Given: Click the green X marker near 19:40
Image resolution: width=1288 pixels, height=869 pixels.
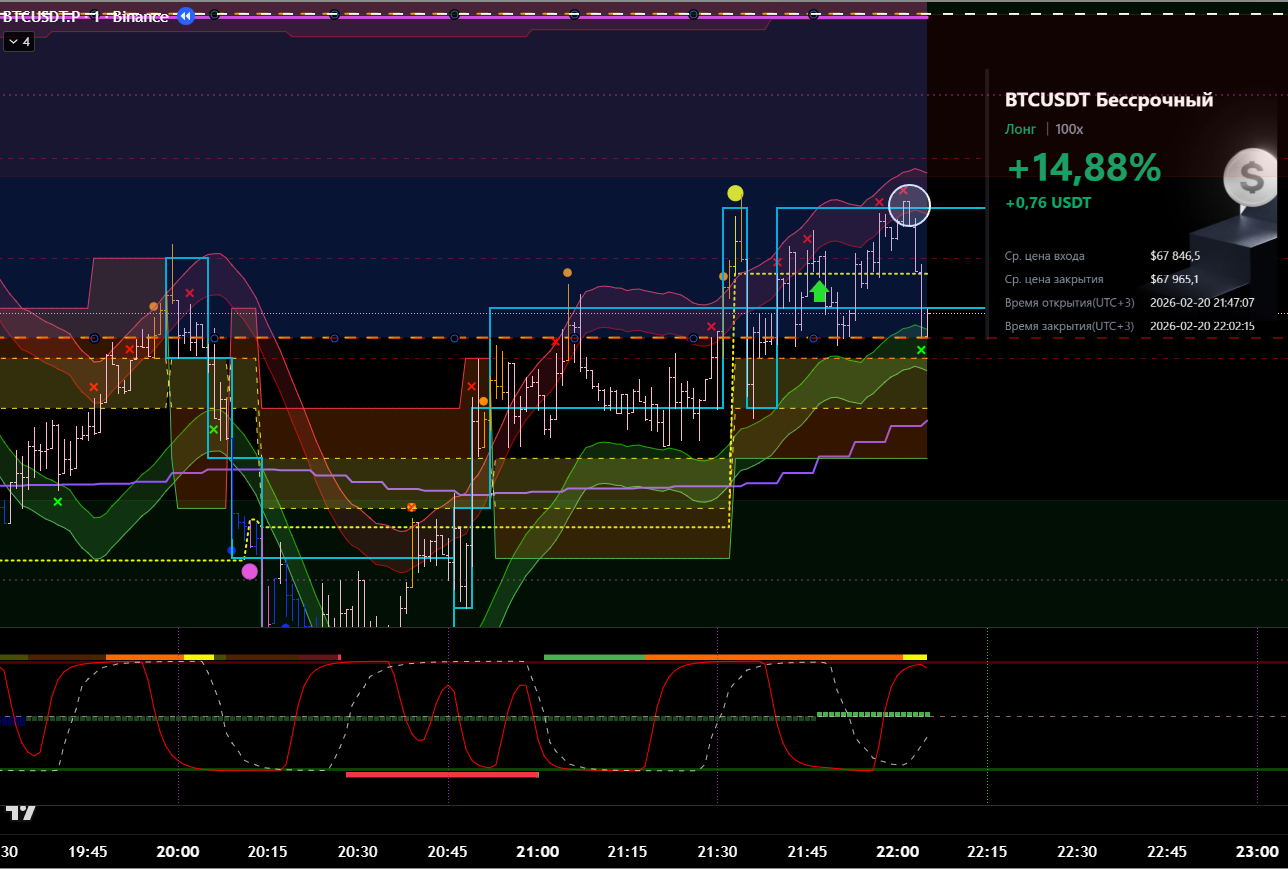Looking at the screenshot, I should point(57,501).
